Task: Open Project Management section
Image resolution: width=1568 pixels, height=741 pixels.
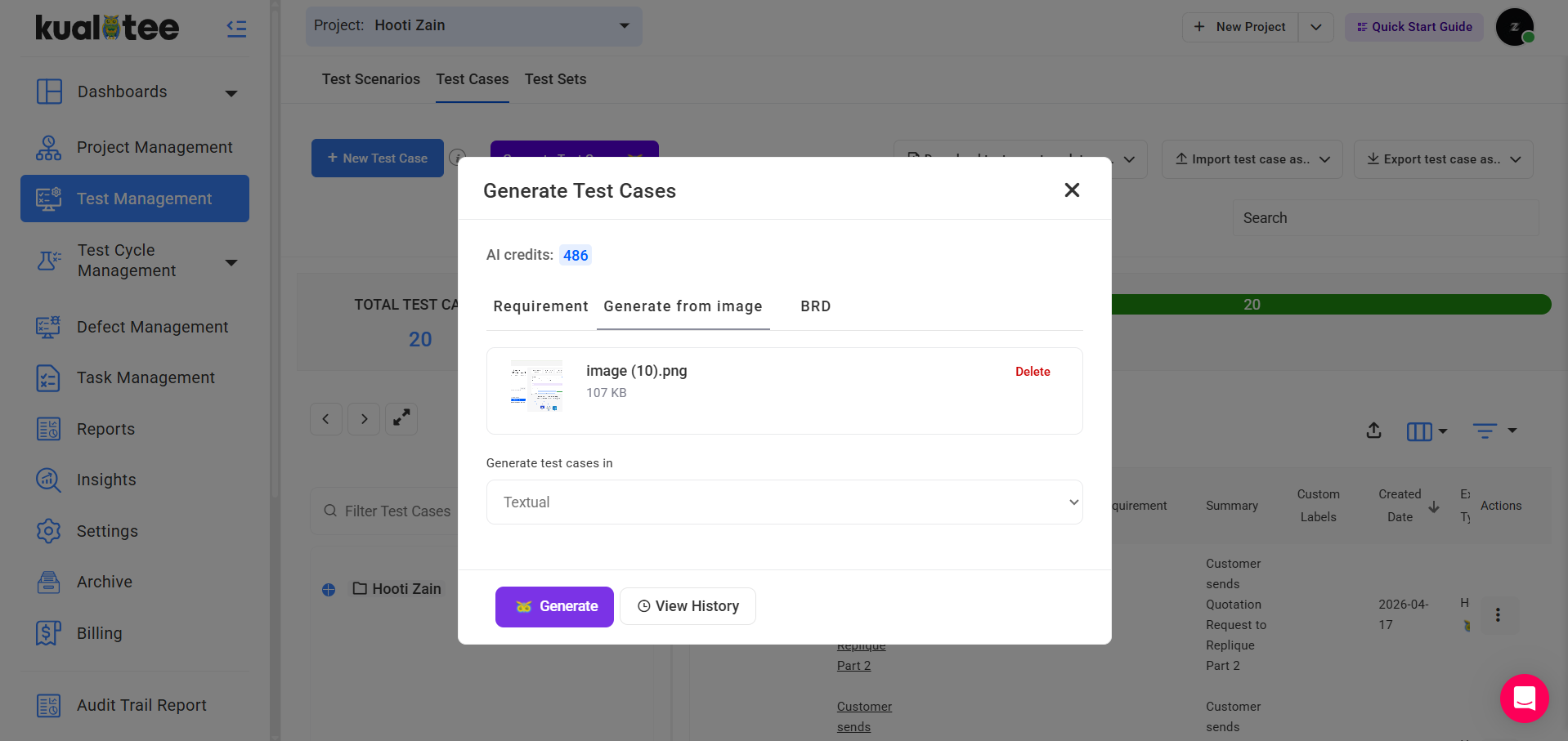Action: pos(135,147)
